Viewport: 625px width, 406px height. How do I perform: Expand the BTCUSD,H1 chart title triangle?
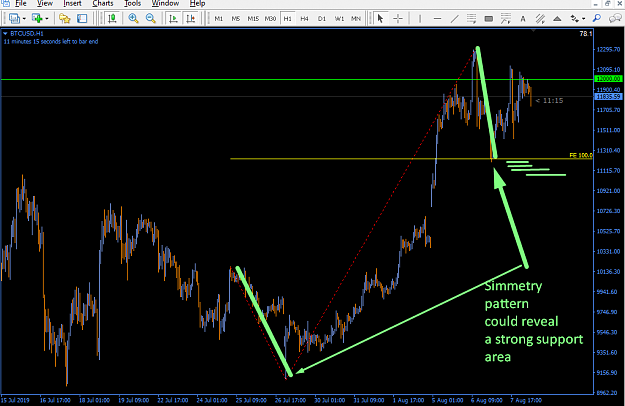(5, 34)
